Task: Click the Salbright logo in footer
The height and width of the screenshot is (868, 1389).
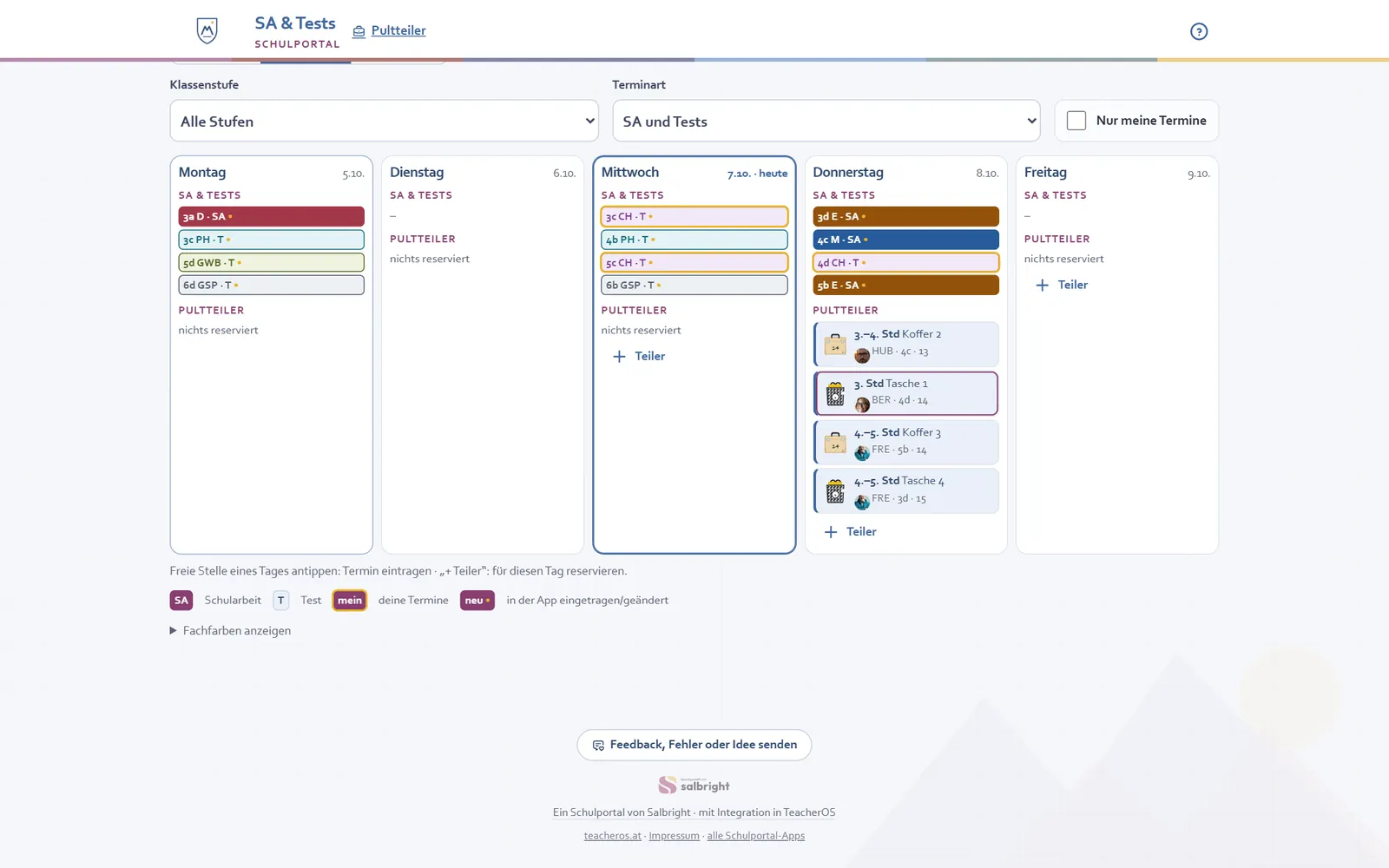Action: click(x=694, y=786)
